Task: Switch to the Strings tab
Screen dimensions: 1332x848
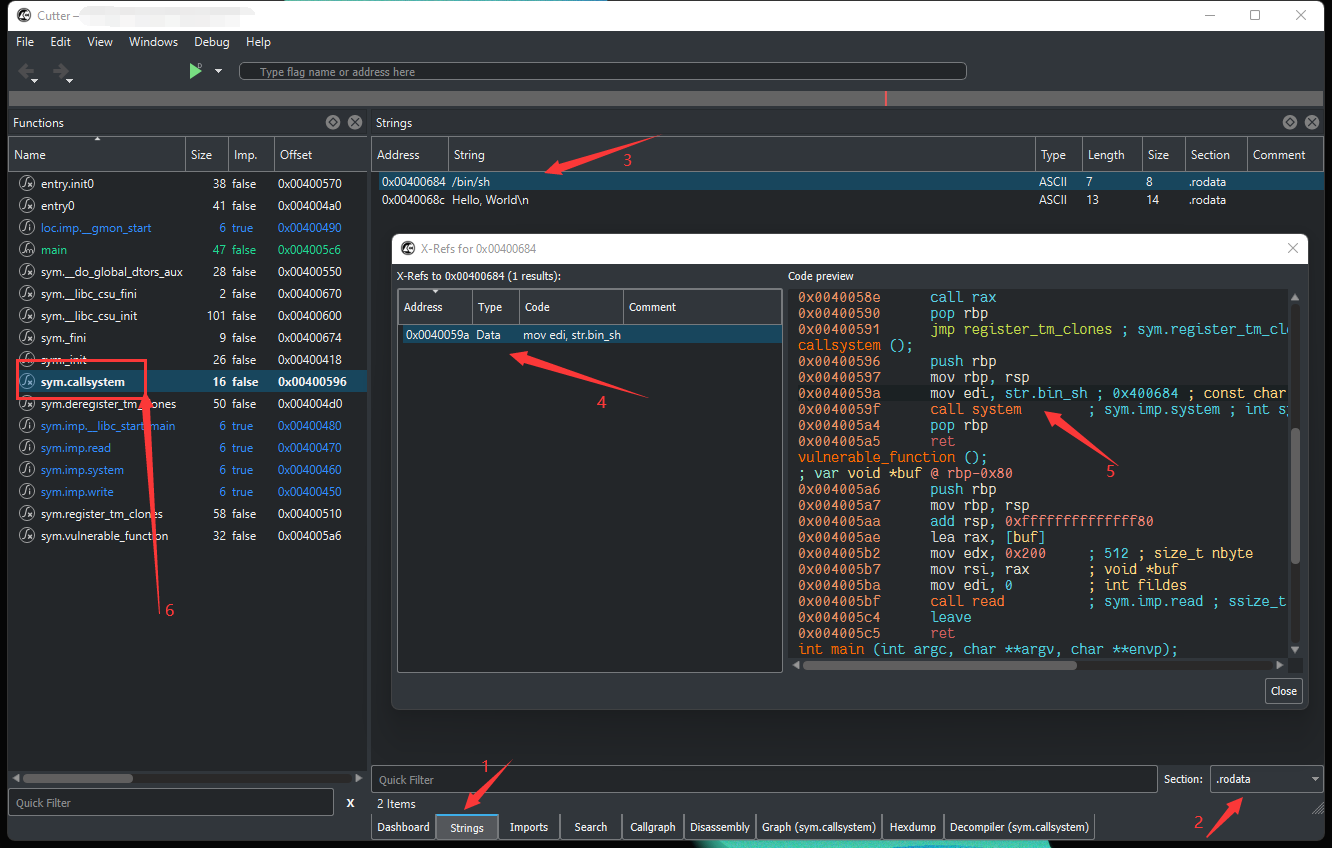Action: 467,827
